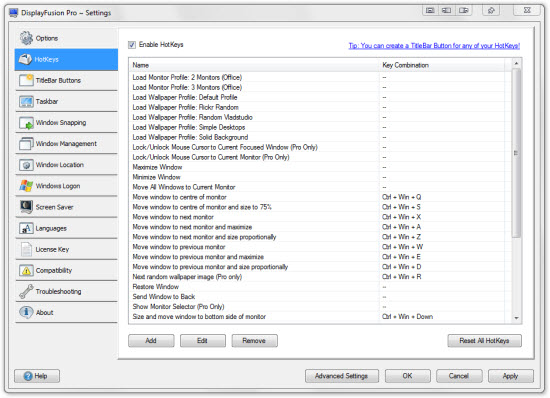This screenshot has height=398, width=550.
Task: Click the 'Ctrl + Win + Down' key combination
Action: tap(408, 317)
